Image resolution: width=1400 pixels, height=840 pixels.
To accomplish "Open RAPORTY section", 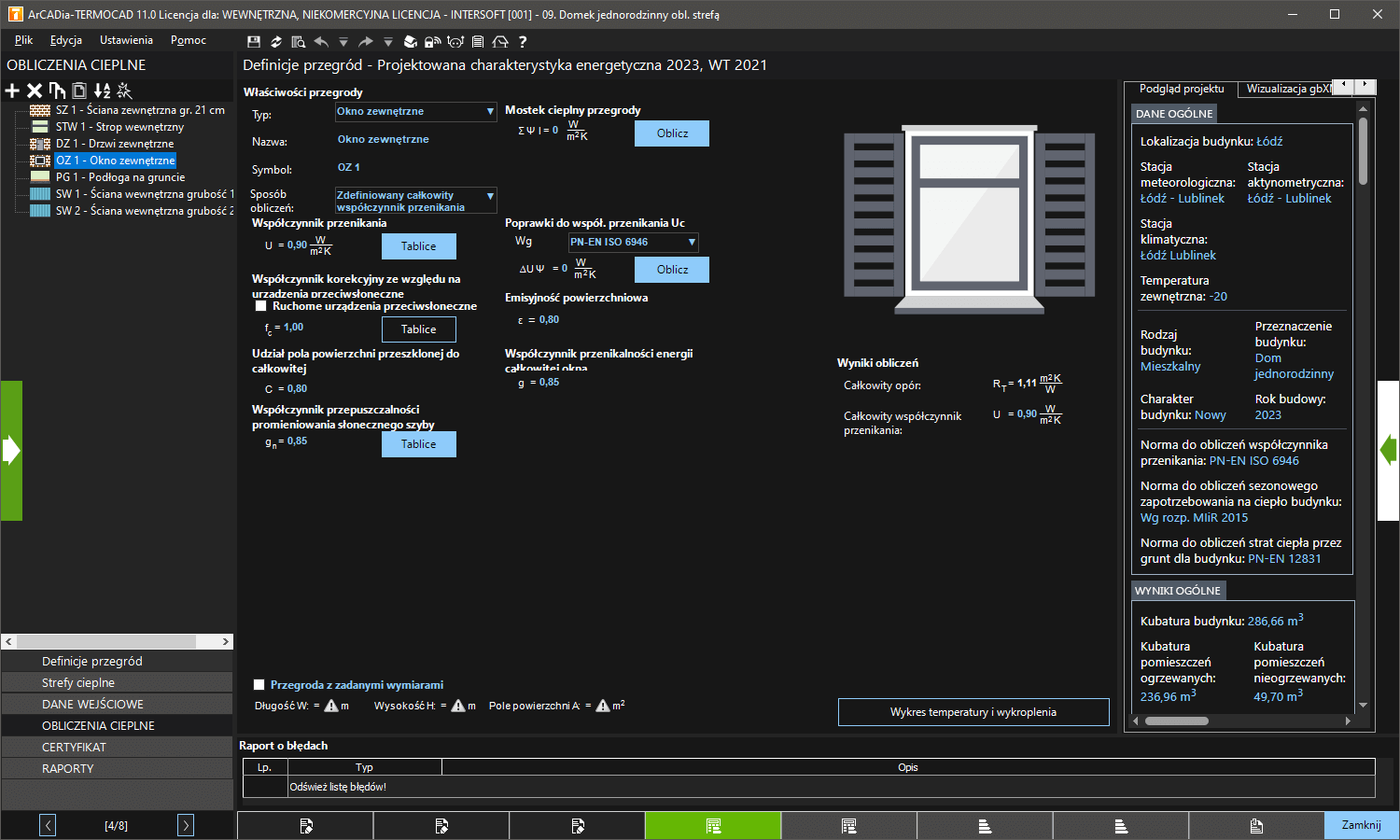I will 117,768.
